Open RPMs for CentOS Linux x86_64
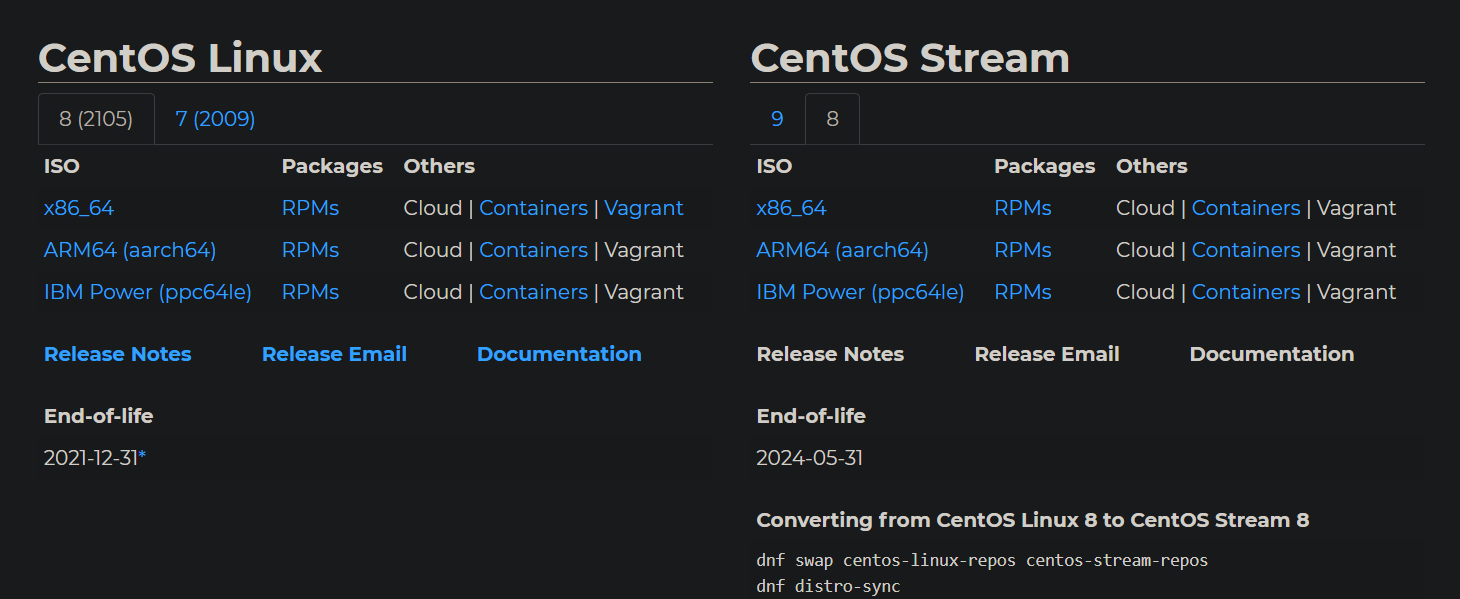The width and height of the screenshot is (1460, 599). pos(310,208)
